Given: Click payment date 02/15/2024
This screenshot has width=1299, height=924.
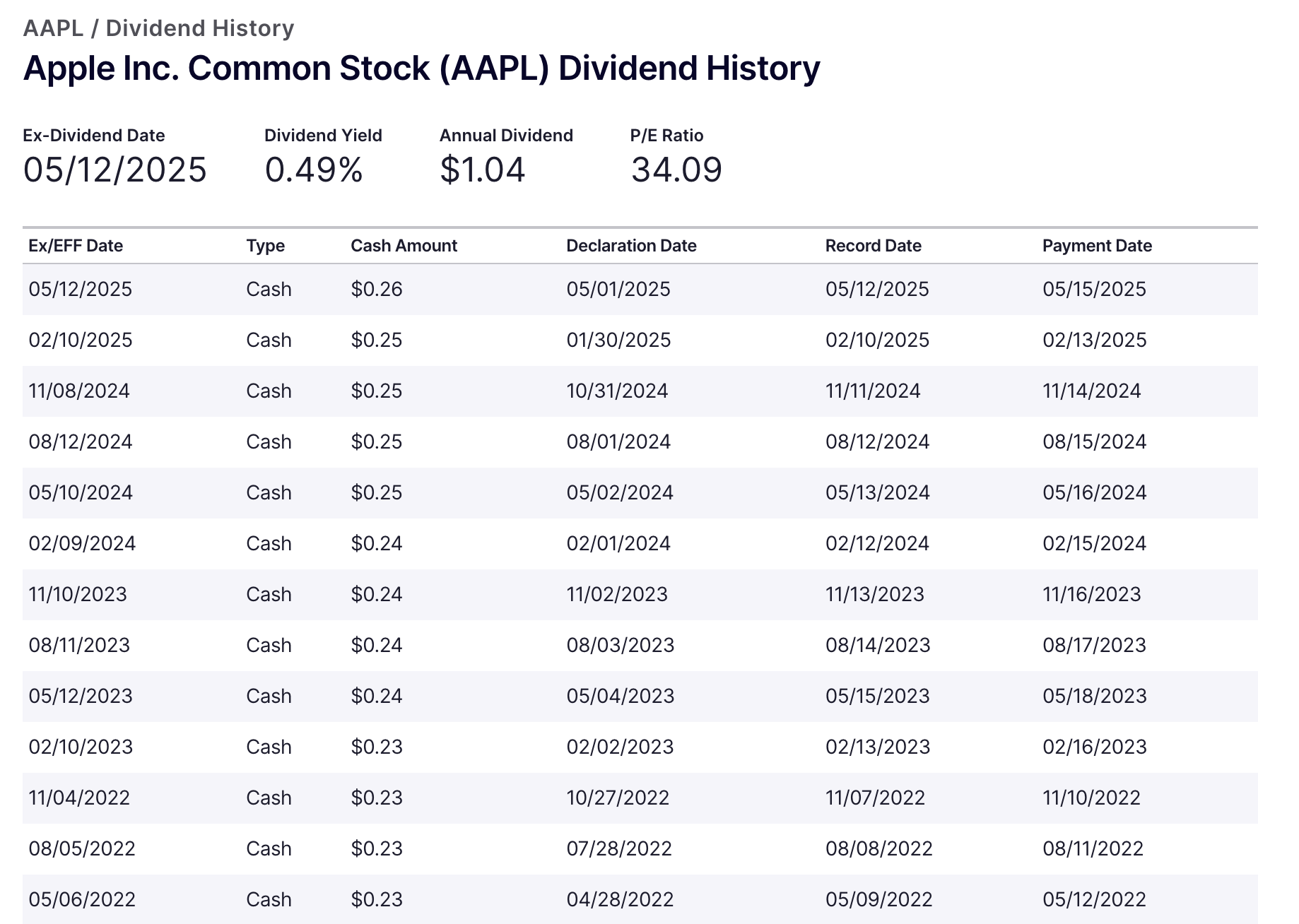Looking at the screenshot, I should [x=1095, y=543].
